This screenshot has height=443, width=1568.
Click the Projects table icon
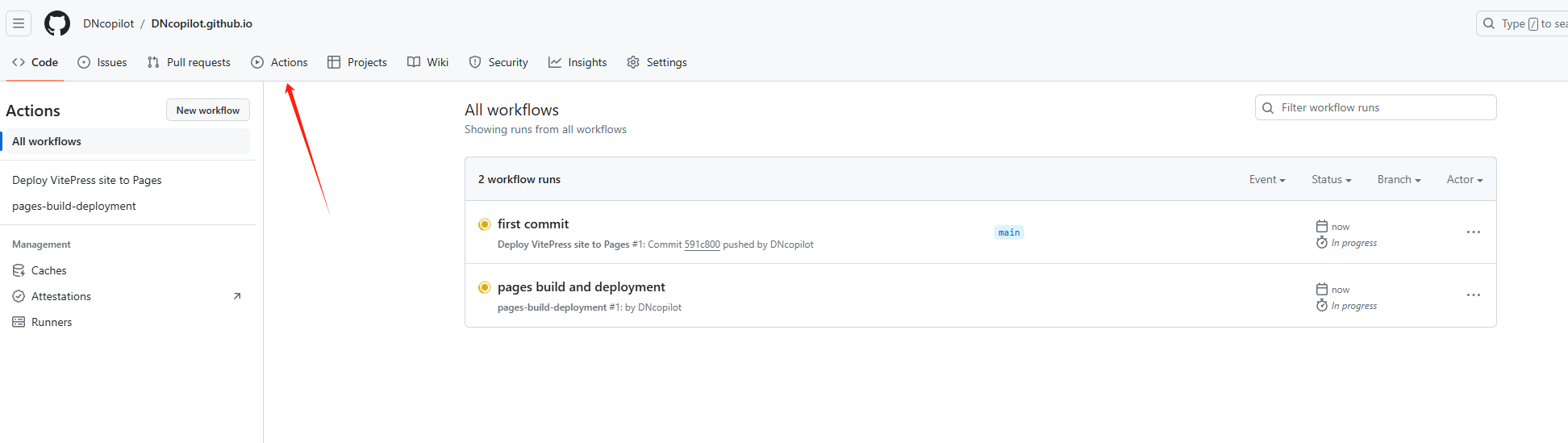coord(334,62)
